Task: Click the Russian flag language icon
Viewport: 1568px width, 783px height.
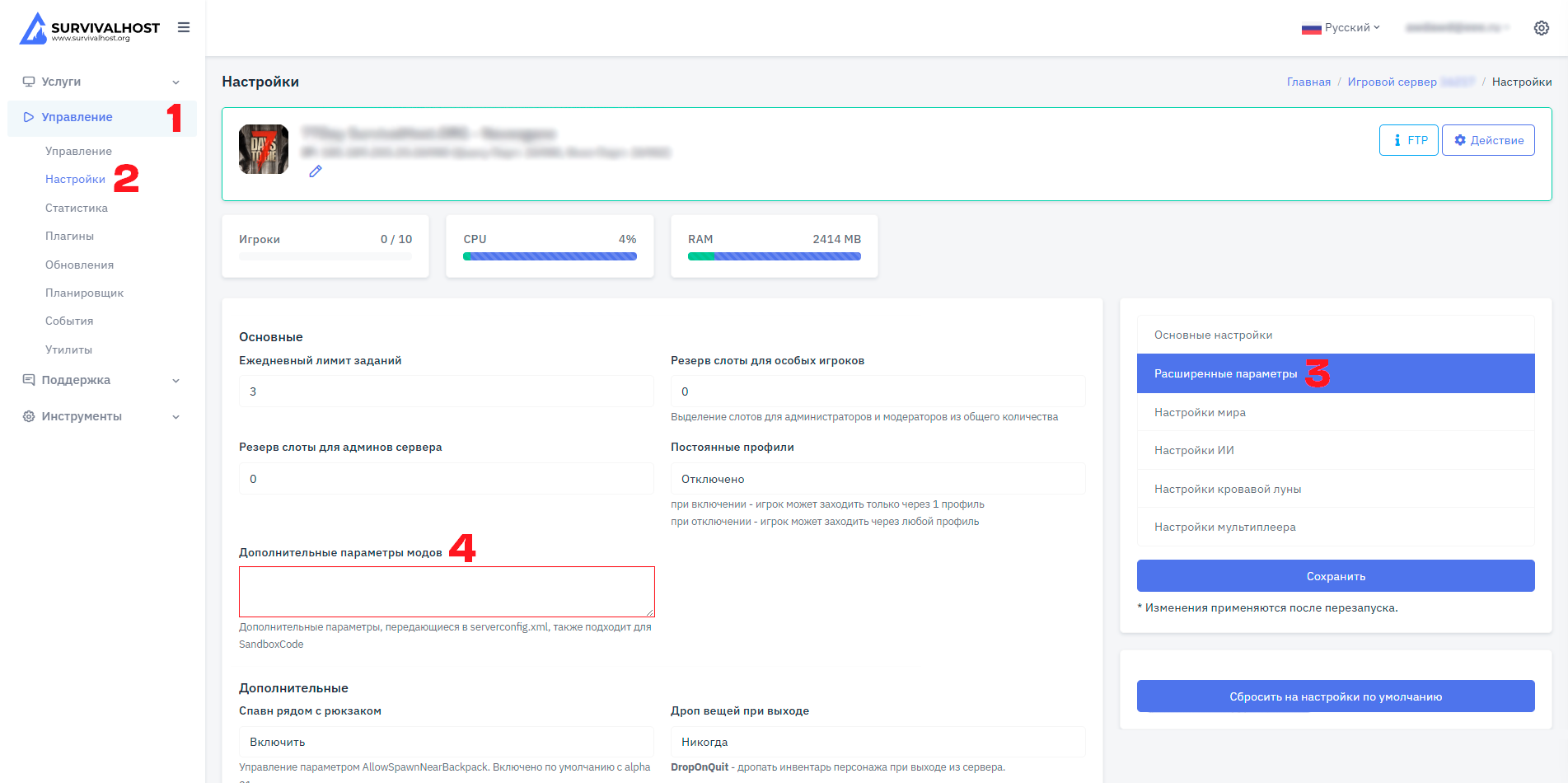Action: pyautogui.click(x=1311, y=29)
